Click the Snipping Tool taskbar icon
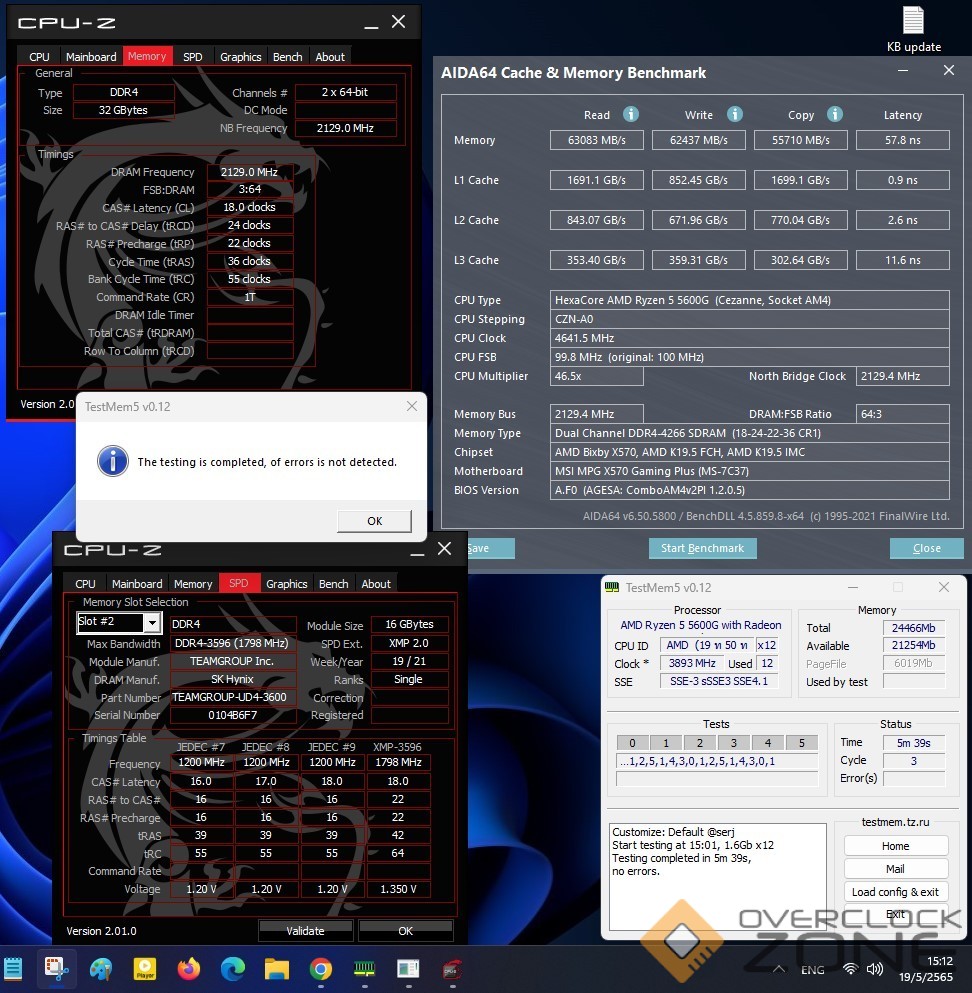972x993 pixels. [x=55, y=968]
